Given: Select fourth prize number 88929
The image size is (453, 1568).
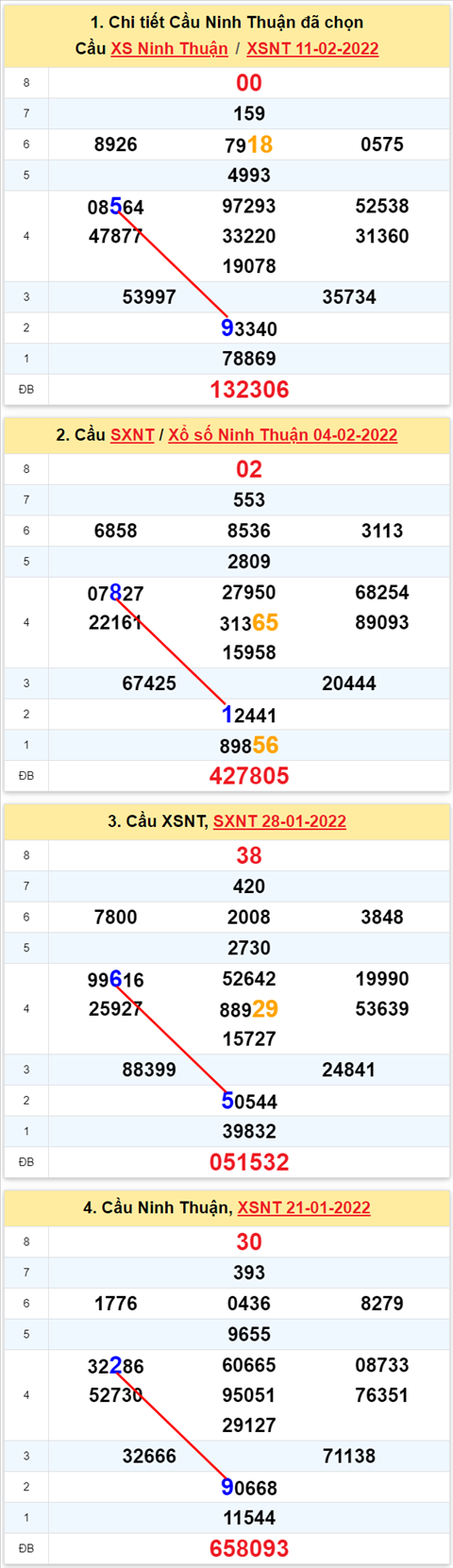Looking at the screenshot, I should 249,1008.
